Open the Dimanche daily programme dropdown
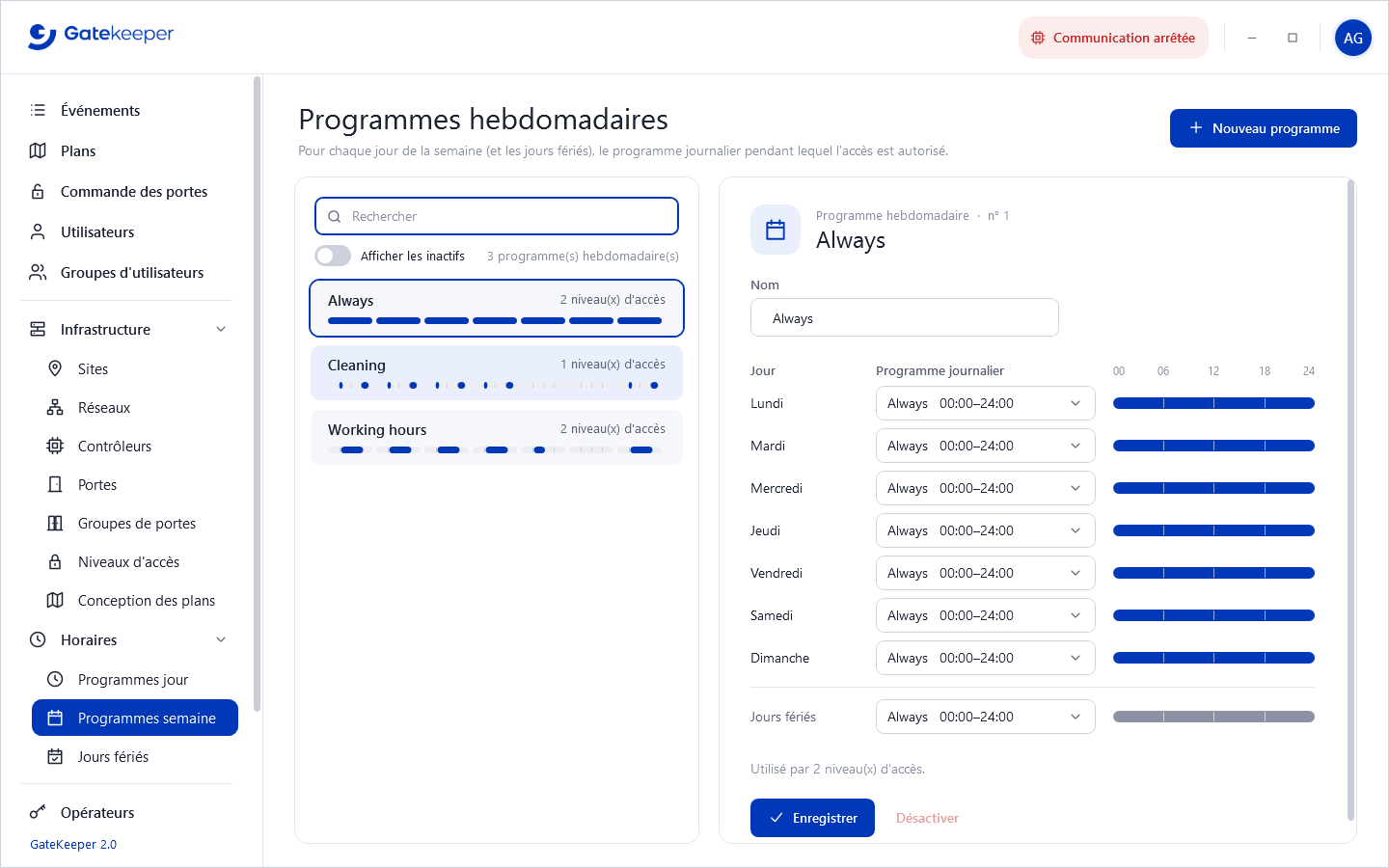This screenshot has height=868, width=1389. [986, 658]
